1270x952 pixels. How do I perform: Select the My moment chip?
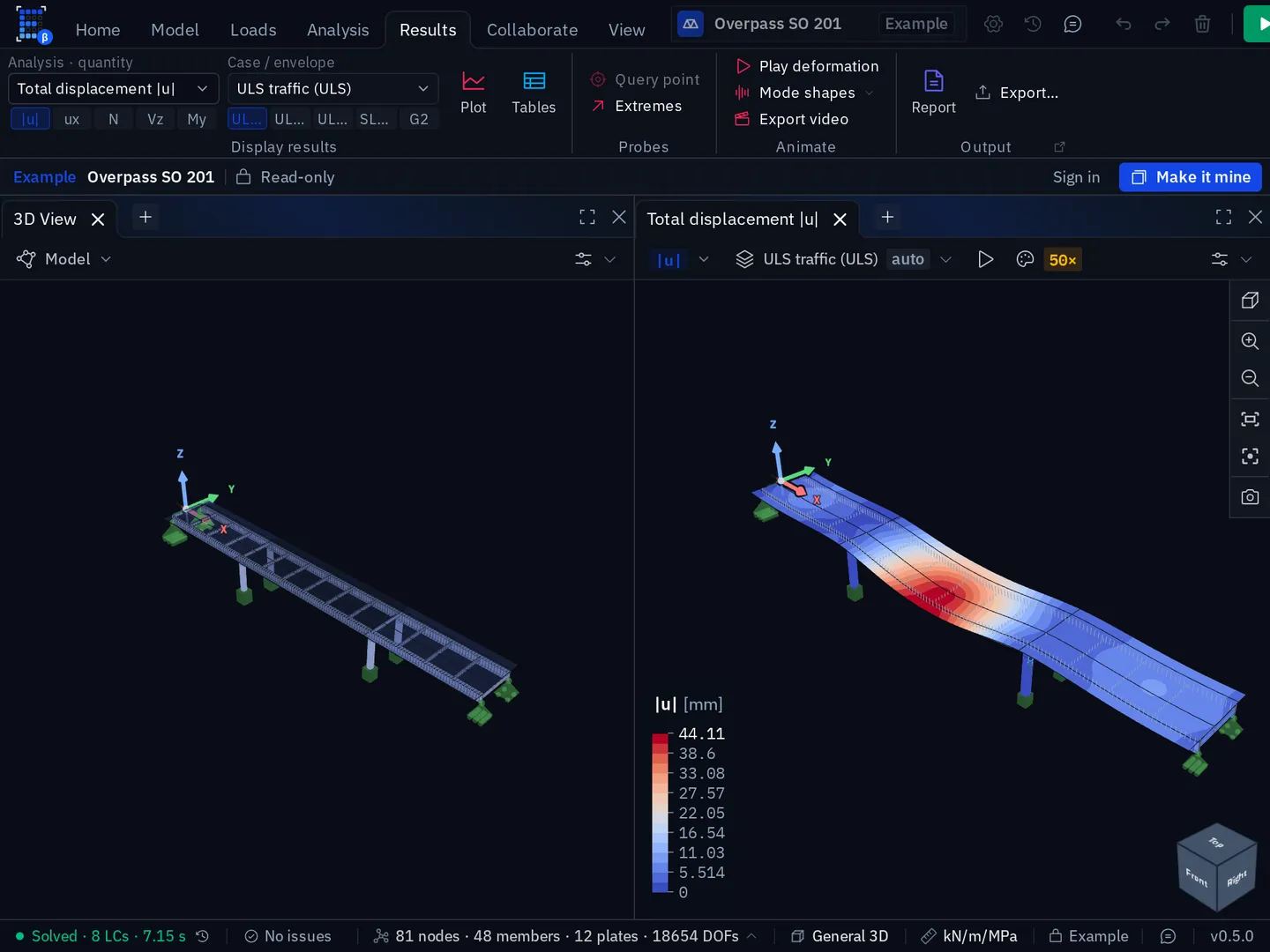(x=197, y=119)
